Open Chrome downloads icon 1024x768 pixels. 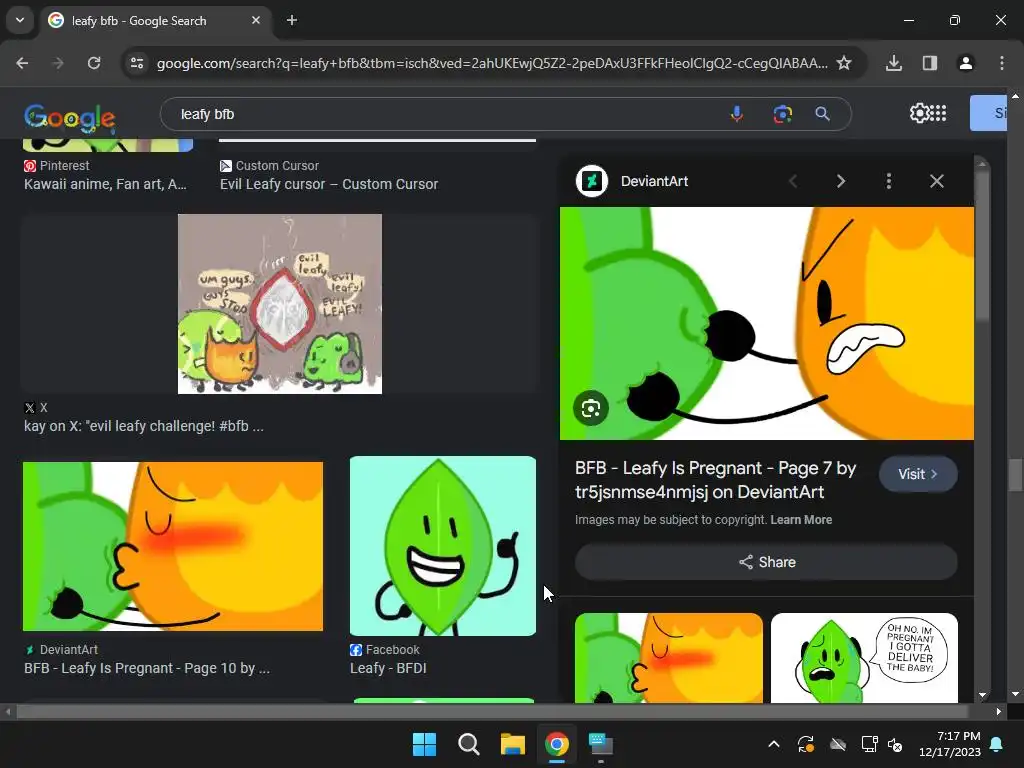(894, 63)
